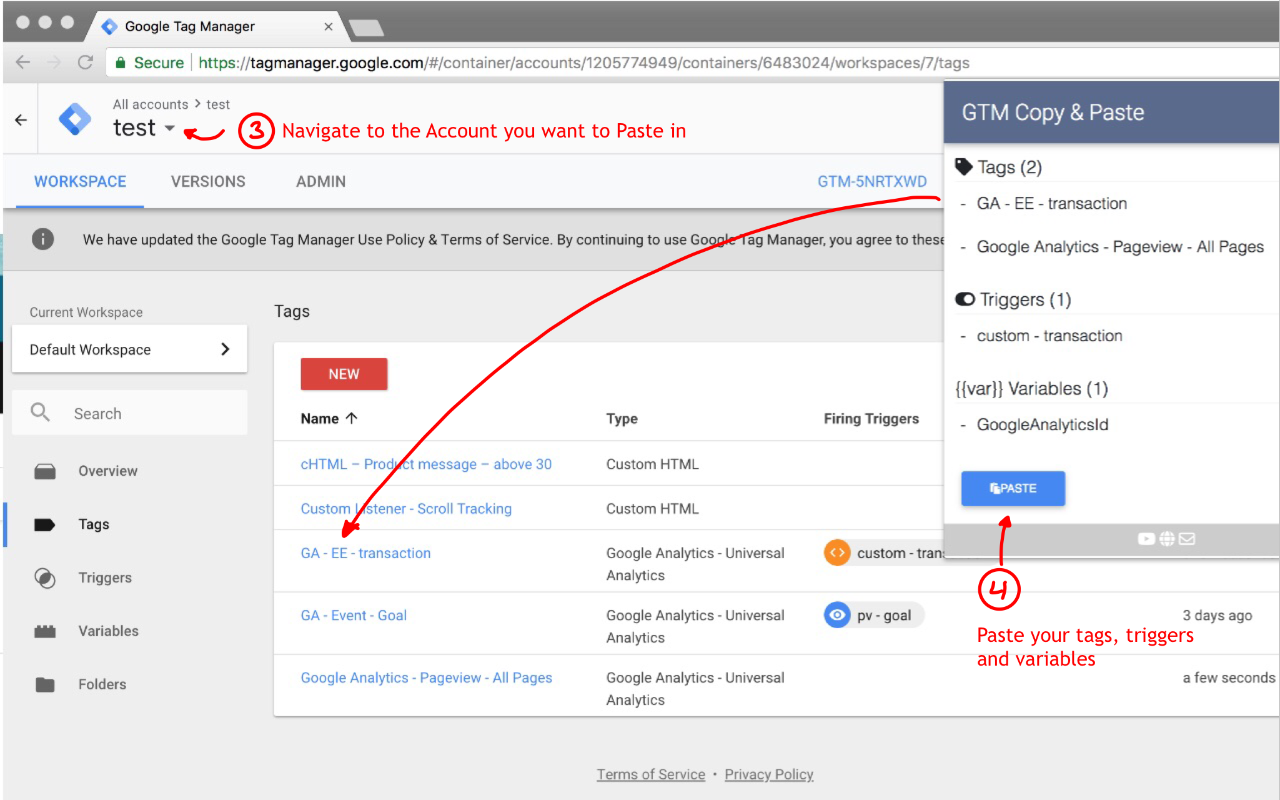This screenshot has height=800, width=1280.
Task: Open Overview in the sidebar
Action: 108,471
